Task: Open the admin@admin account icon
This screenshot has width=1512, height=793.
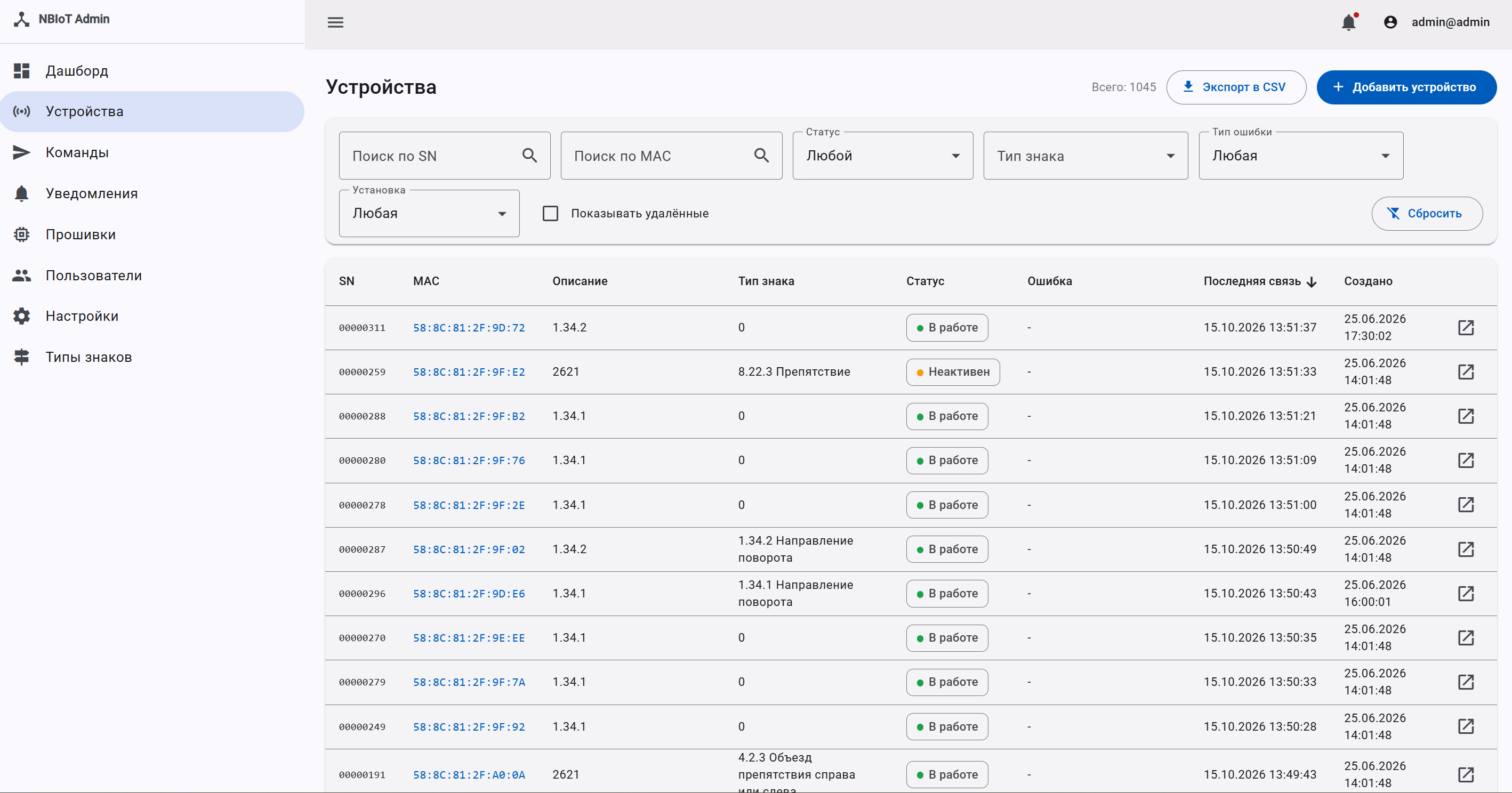Action: [x=1390, y=22]
